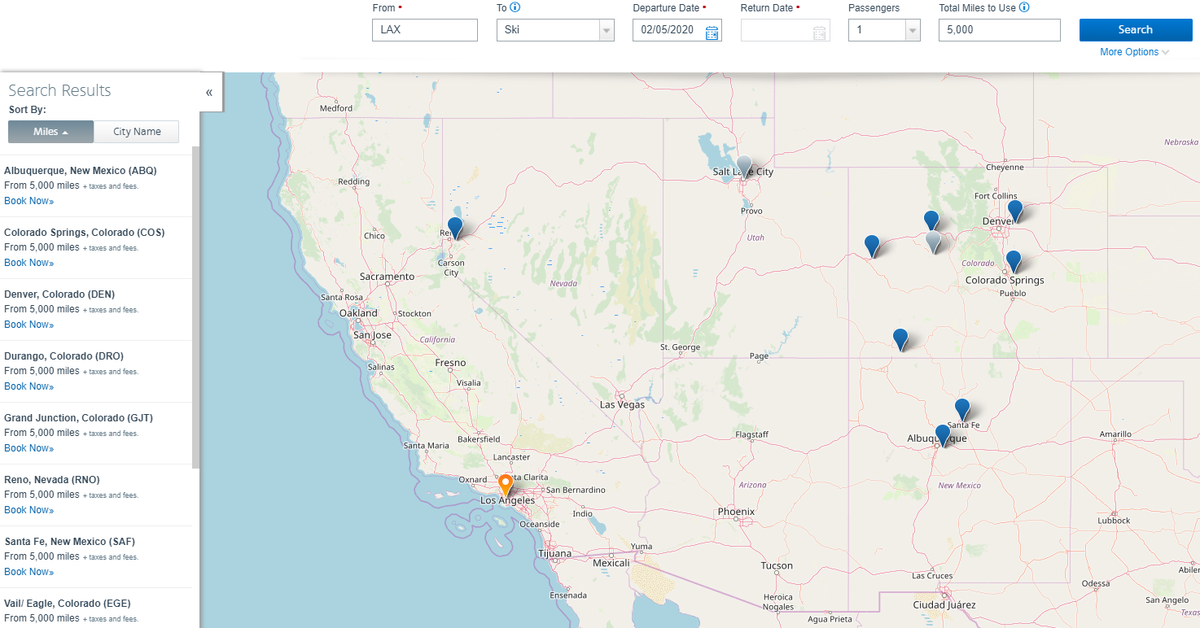Screen dimensions: 1200x628
Task: Click Book Now for Denver, Colorado
Action: [x=28, y=324]
